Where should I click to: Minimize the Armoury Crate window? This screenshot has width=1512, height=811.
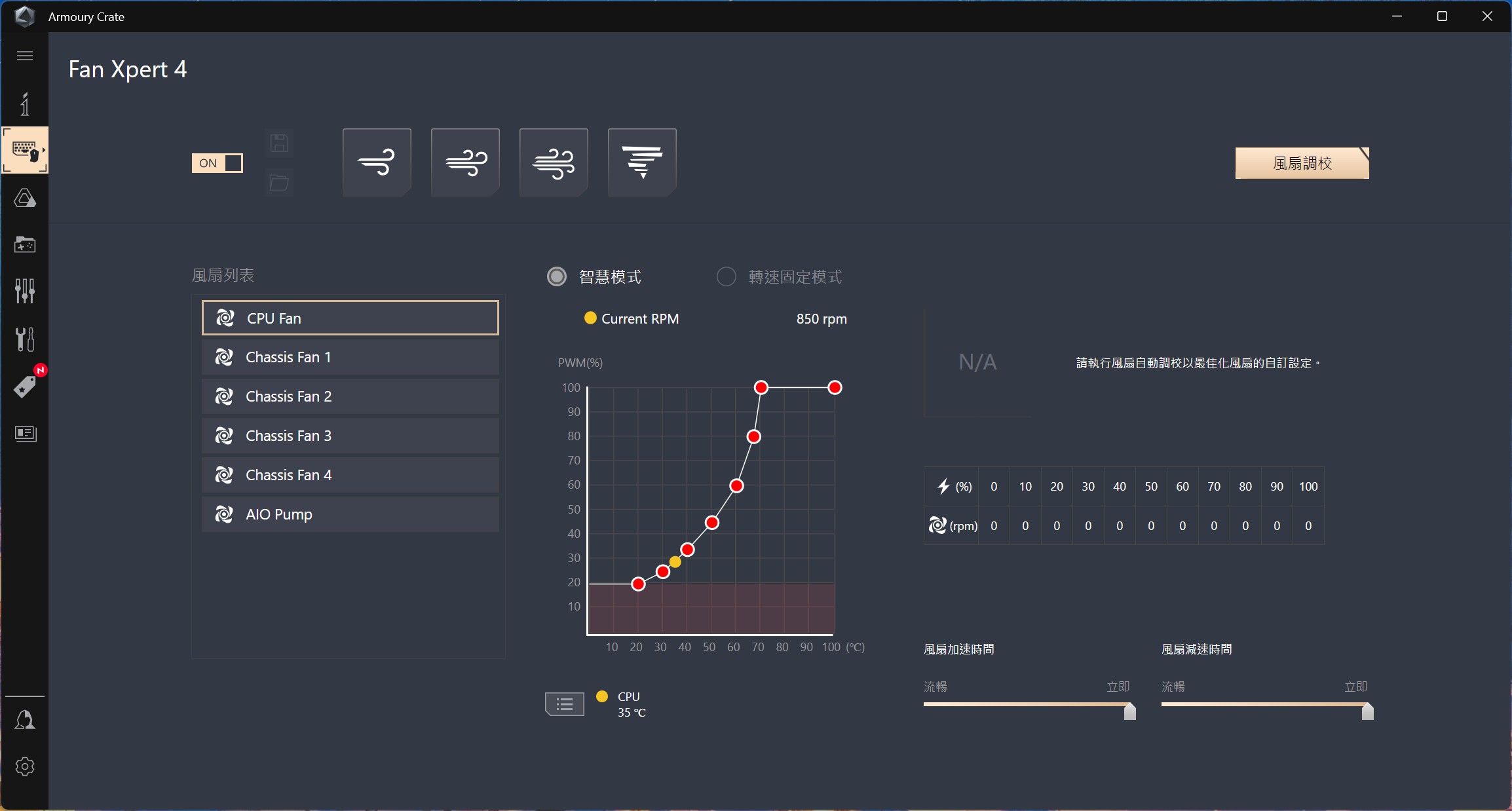(x=1397, y=16)
